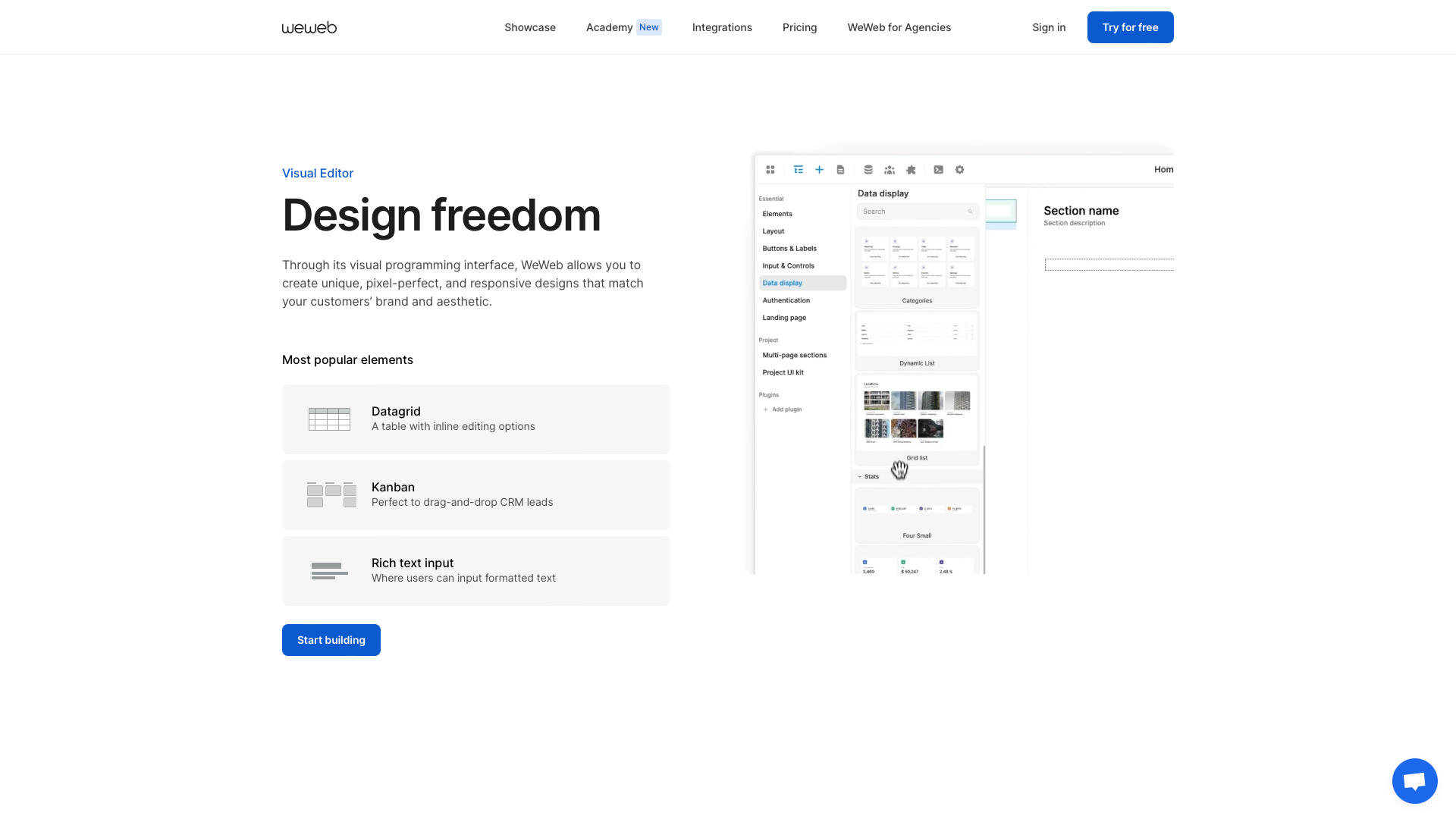Click the Dynamic List template thumbnail

click(x=917, y=340)
